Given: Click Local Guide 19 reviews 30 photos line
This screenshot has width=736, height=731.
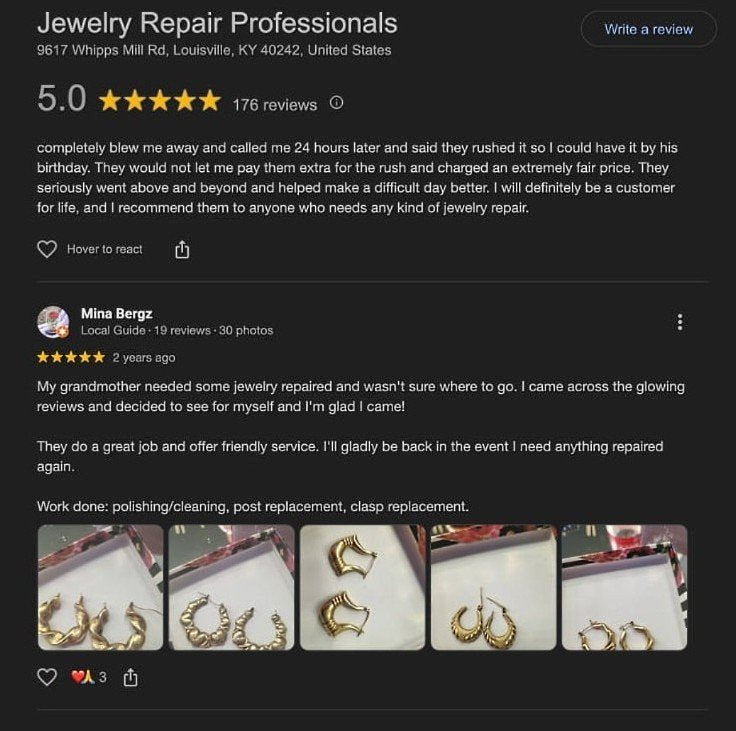Looking at the screenshot, I should [x=177, y=330].
